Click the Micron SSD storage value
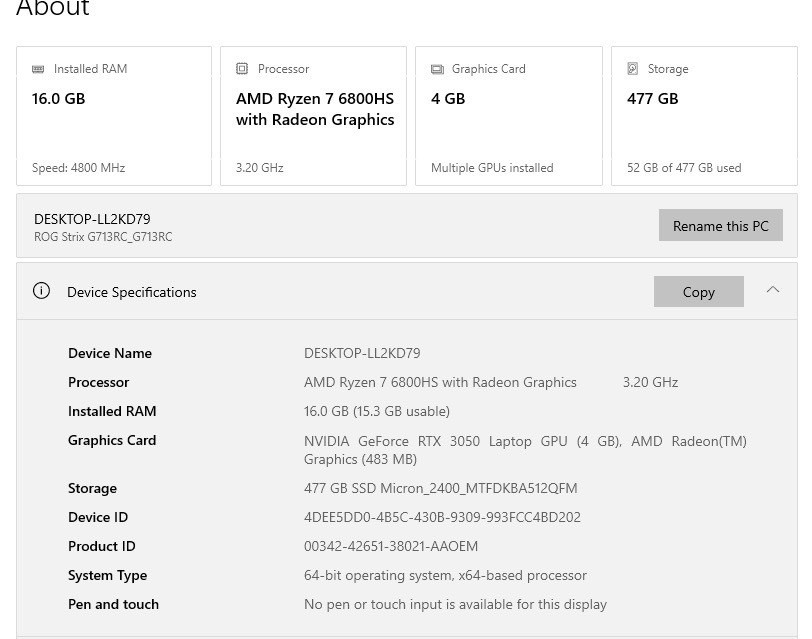Viewport: 812px width, 639px height. coord(440,488)
